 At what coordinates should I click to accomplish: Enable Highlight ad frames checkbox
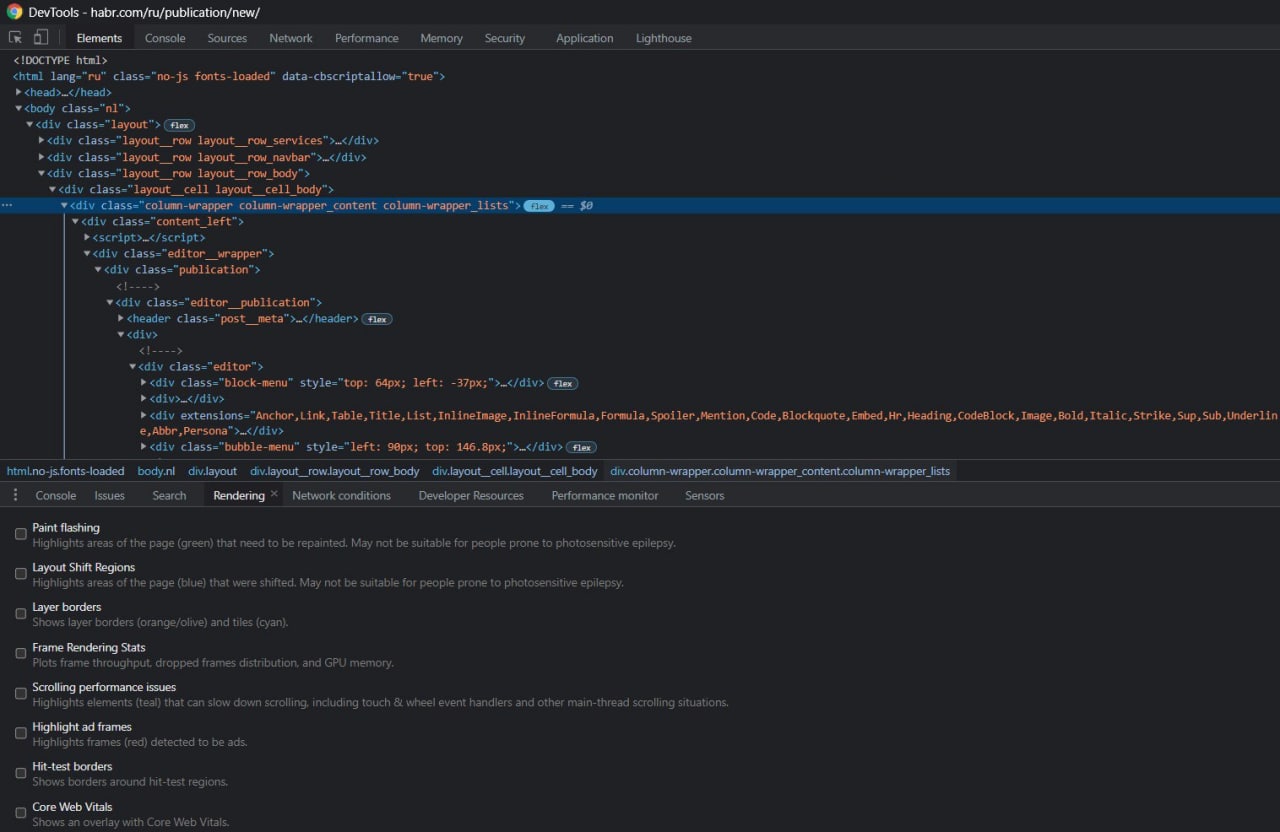click(x=21, y=733)
